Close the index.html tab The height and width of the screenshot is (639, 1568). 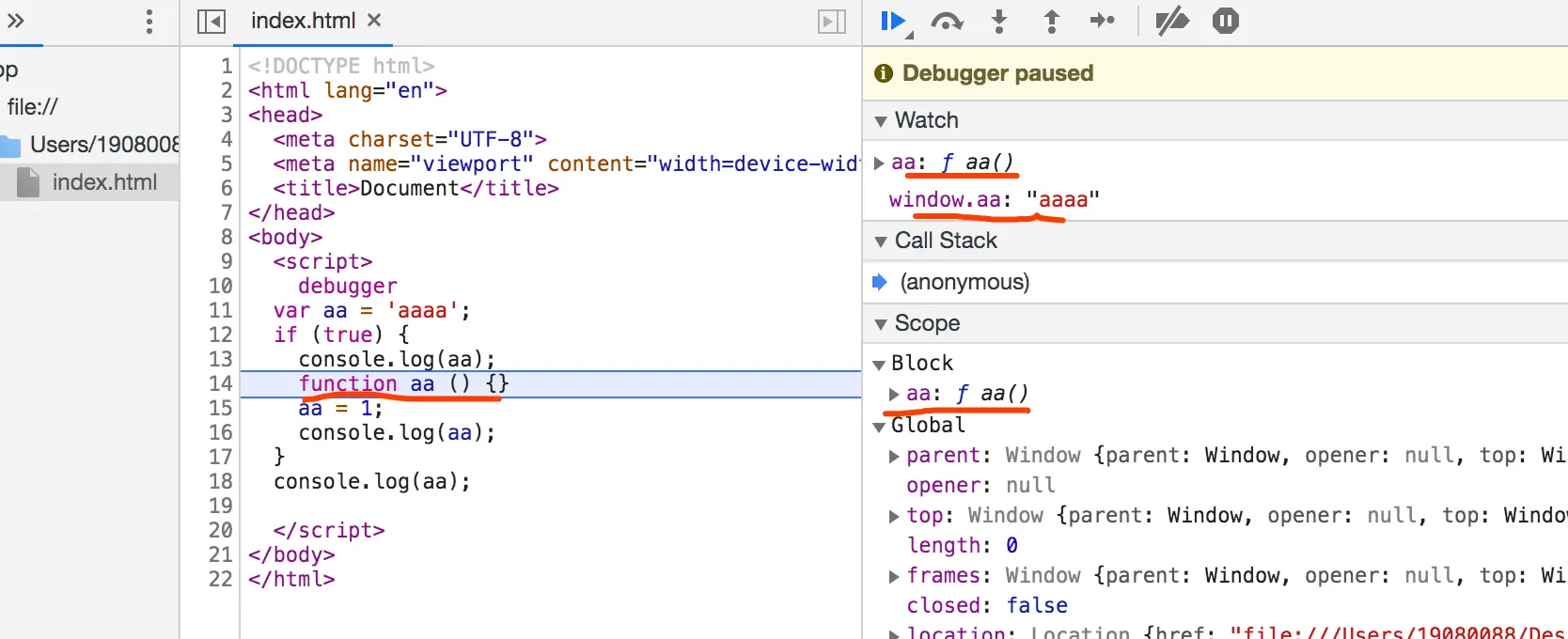click(x=374, y=20)
